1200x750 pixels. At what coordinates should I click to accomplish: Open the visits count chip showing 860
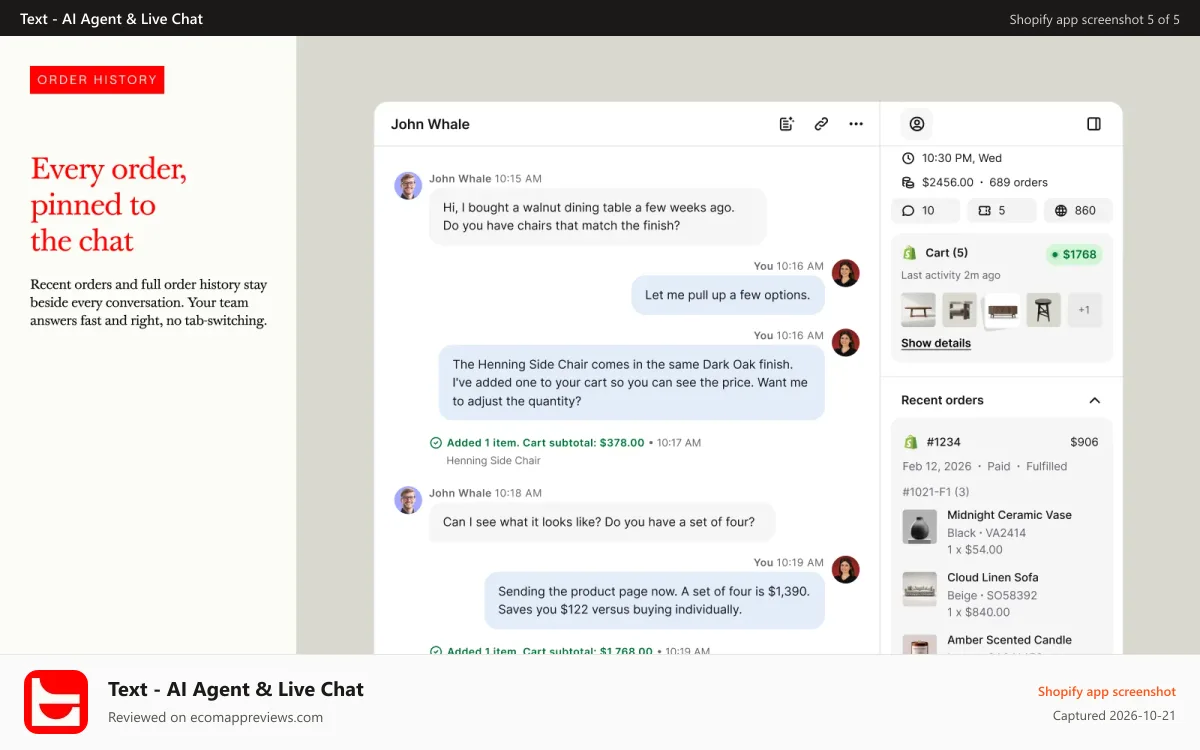1078,210
